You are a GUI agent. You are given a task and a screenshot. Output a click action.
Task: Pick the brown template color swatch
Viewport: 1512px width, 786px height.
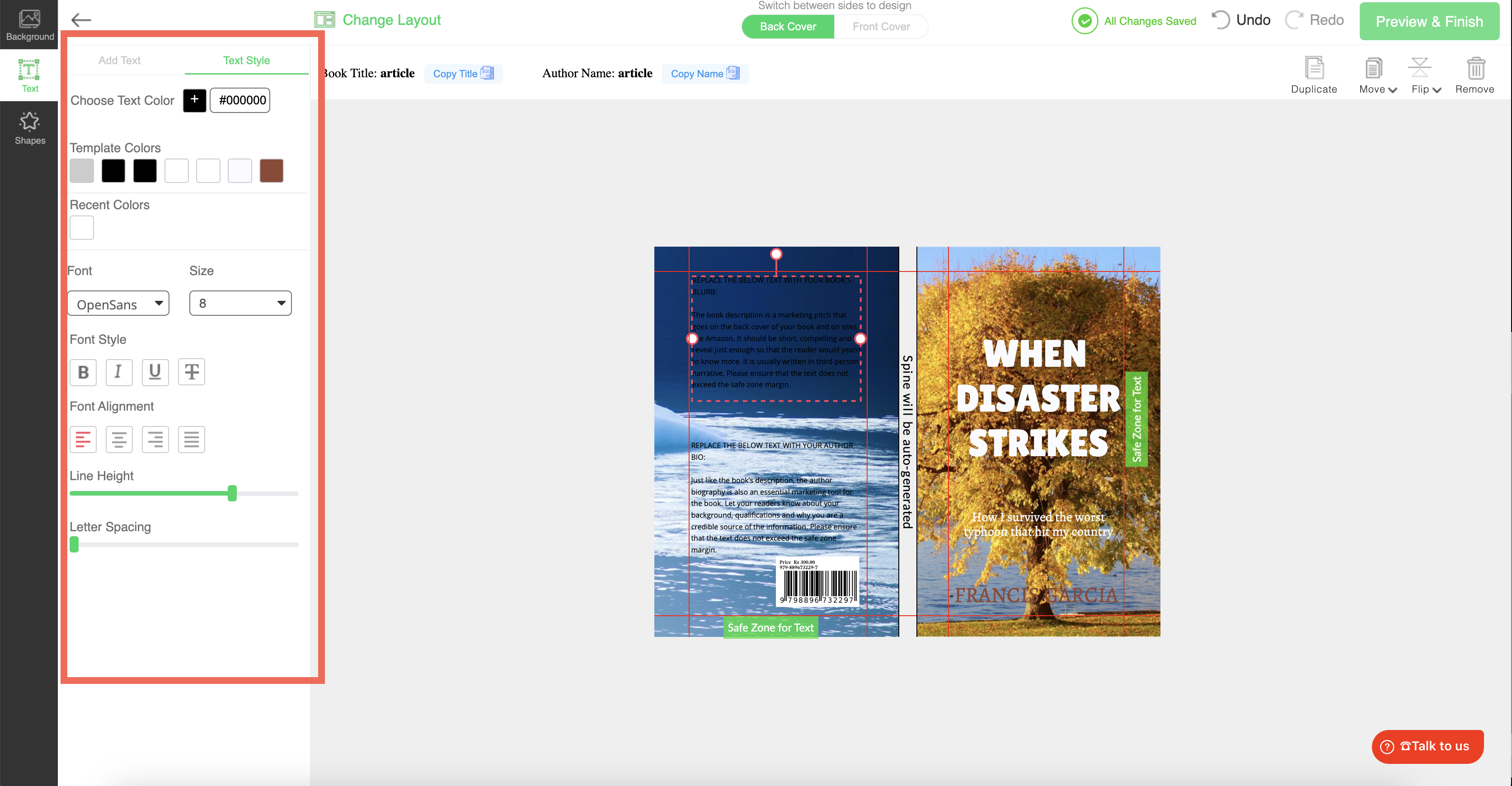point(271,171)
